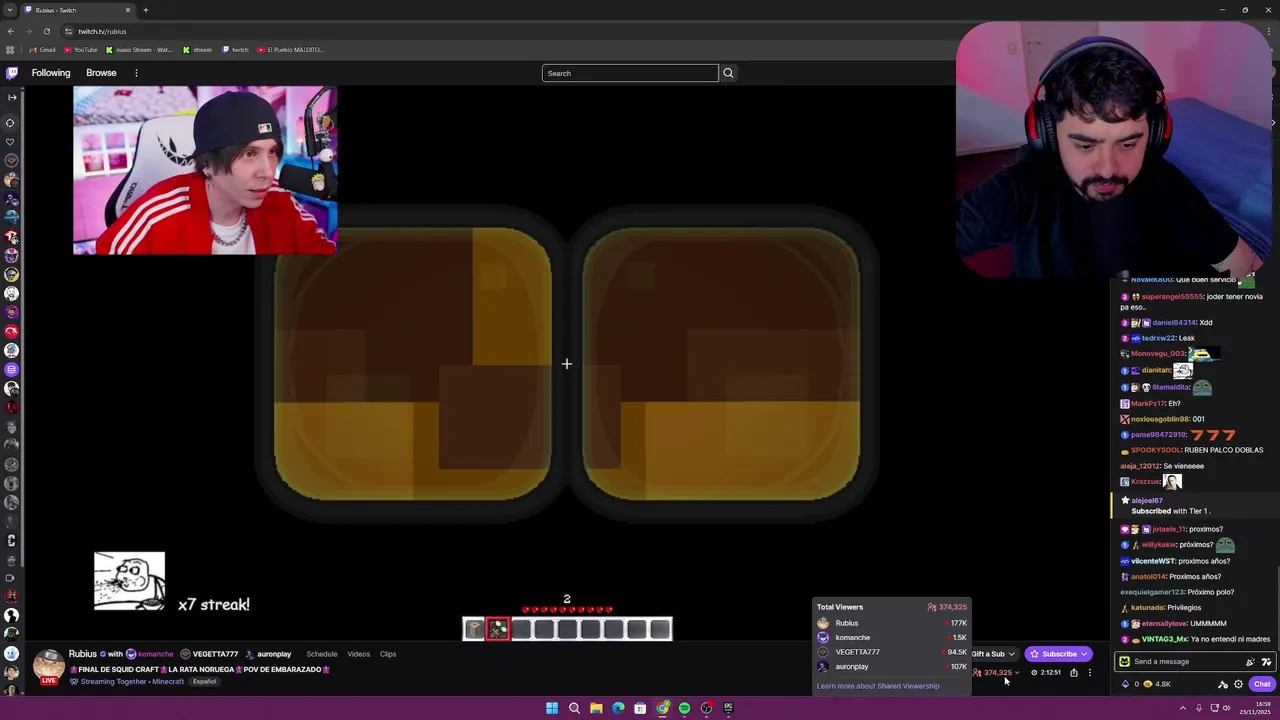Open File Explorer from taskbar

tap(596, 708)
